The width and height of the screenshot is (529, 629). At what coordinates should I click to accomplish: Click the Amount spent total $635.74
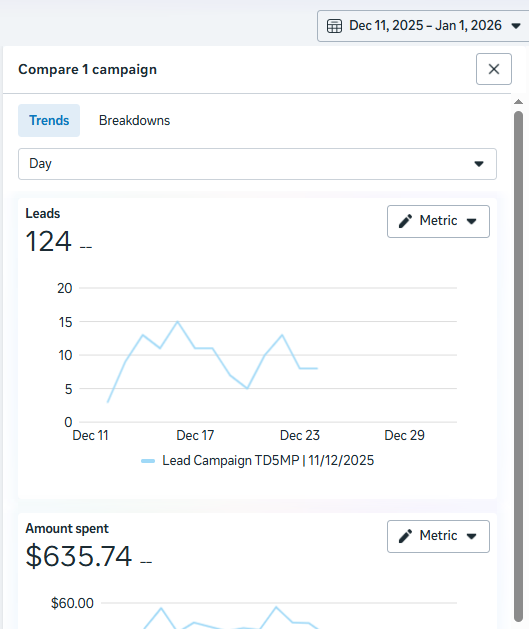pos(79,556)
